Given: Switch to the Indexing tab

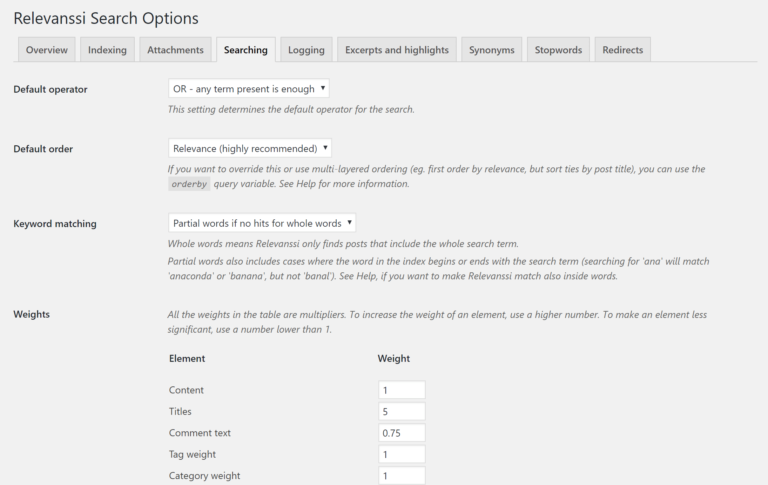Looking at the screenshot, I should click(x=107, y=49).
